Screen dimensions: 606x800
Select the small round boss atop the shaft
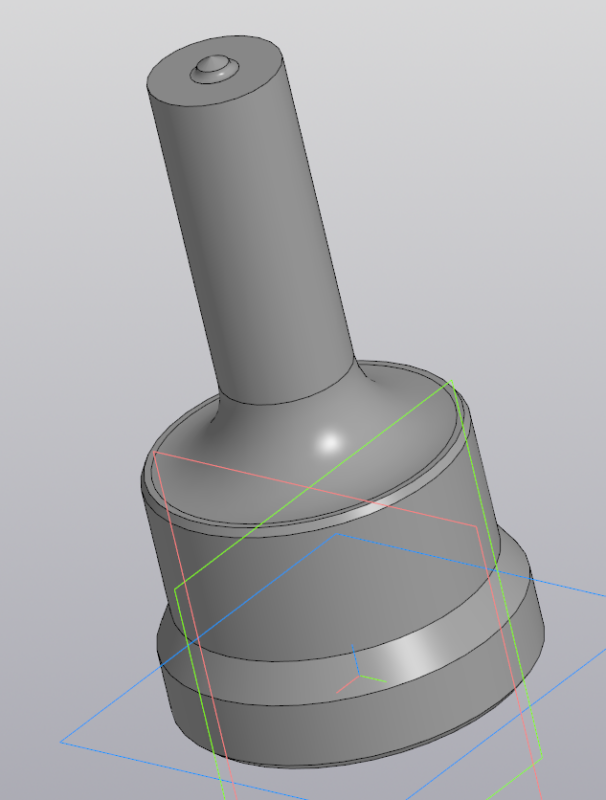[214, 66]
